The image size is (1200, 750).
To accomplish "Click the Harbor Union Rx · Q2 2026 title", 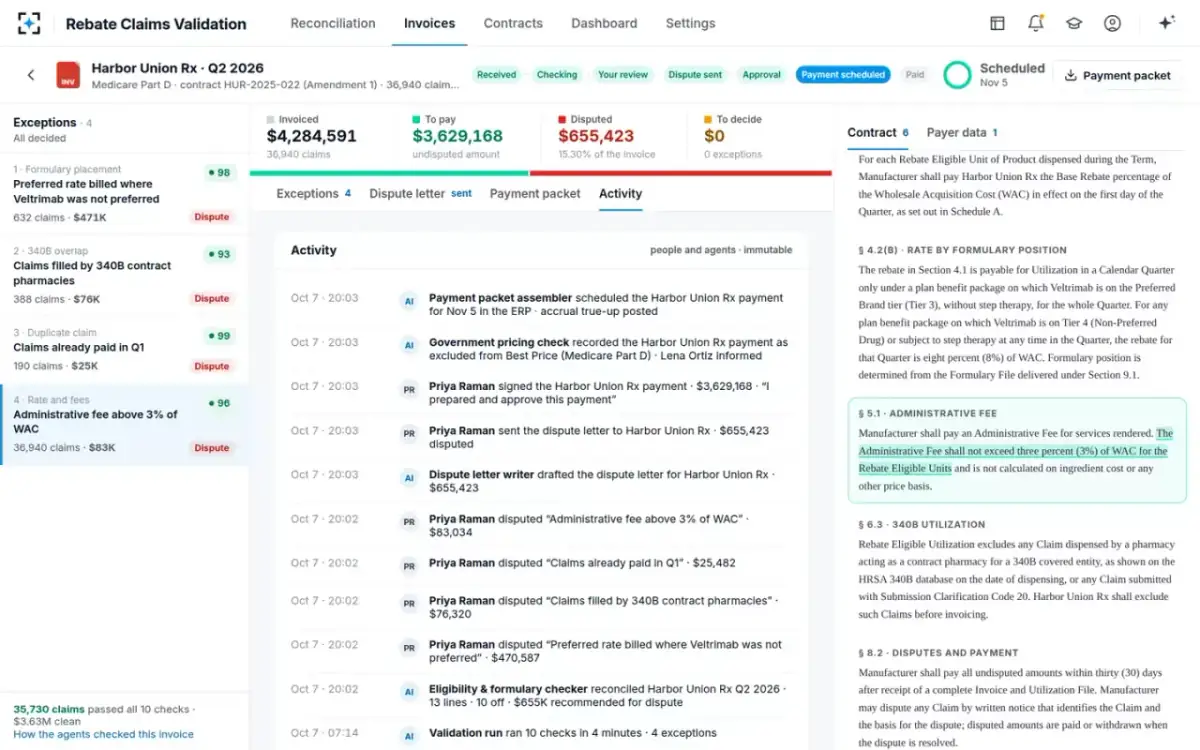I will [x=178, y=68].
